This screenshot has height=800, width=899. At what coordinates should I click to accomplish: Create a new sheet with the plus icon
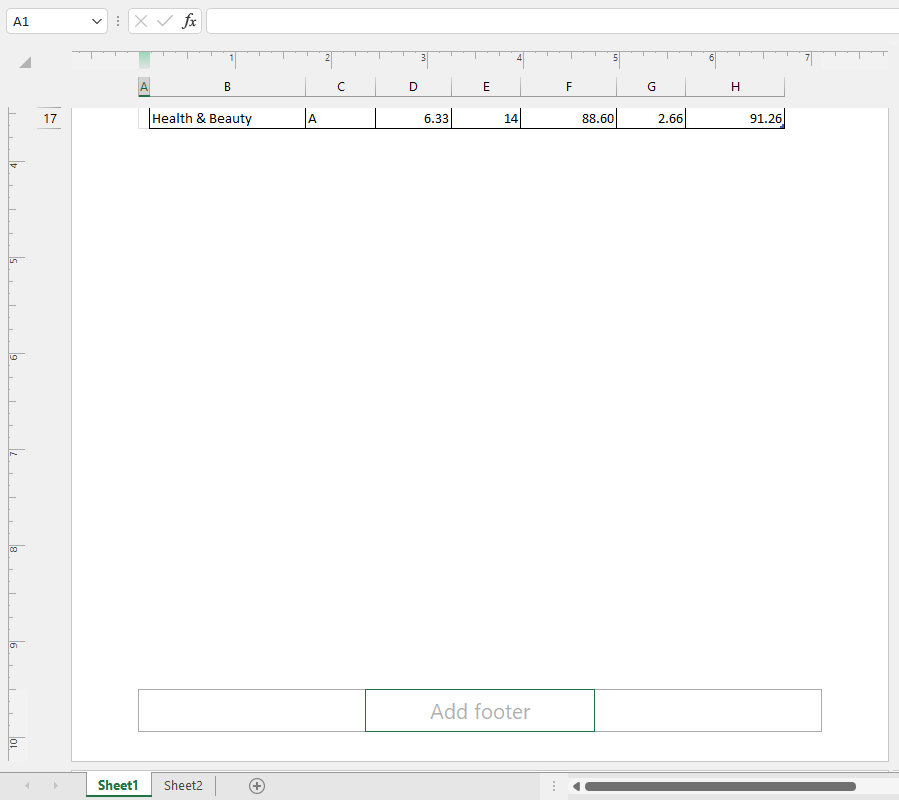click(x=256, y=786)
